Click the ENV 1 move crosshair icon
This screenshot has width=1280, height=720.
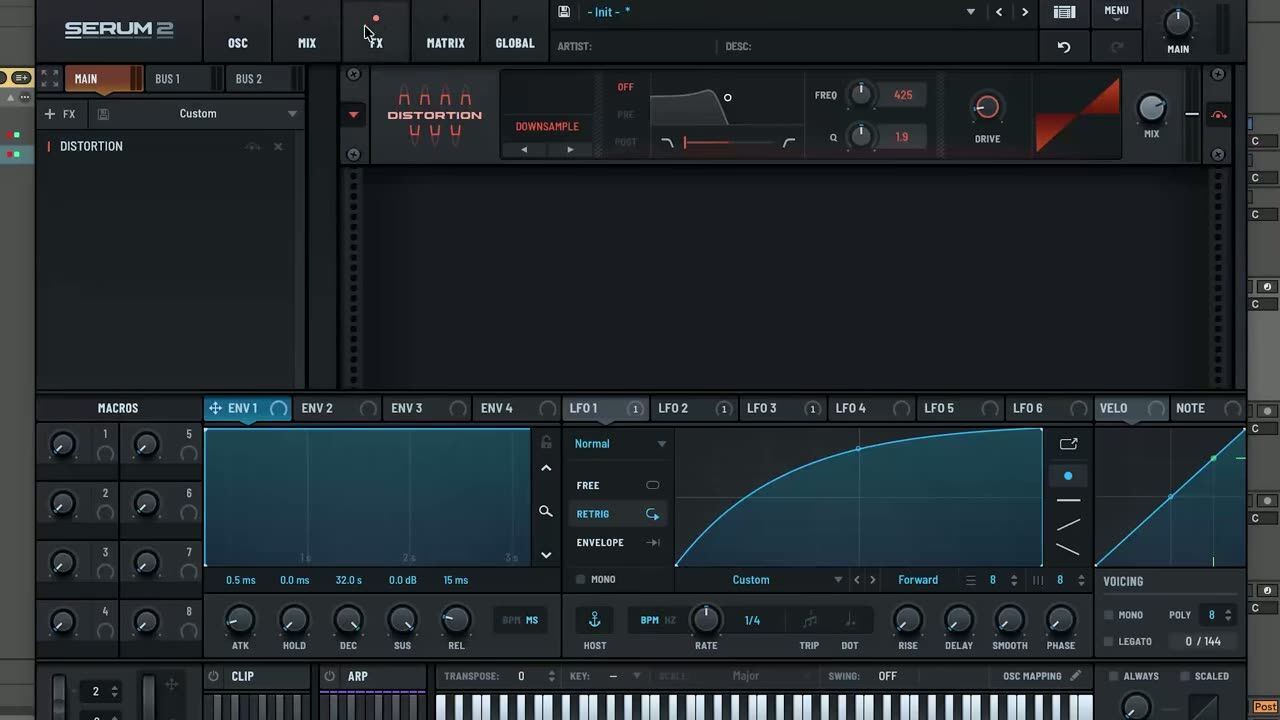[215, 408]
